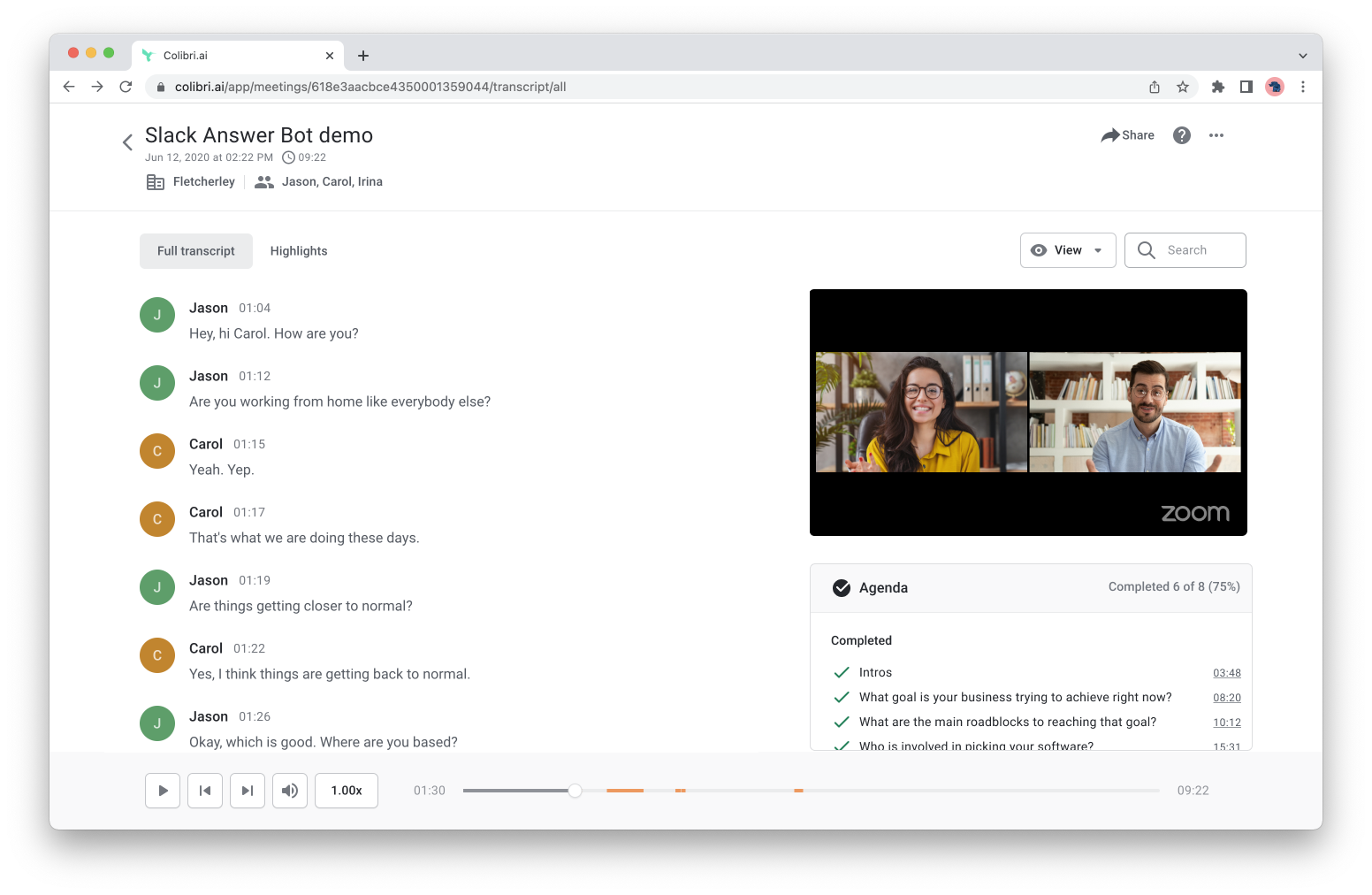Click Jason's avatar at 01:12
This screenshot has width=1372, height=895.
[157, 383]
